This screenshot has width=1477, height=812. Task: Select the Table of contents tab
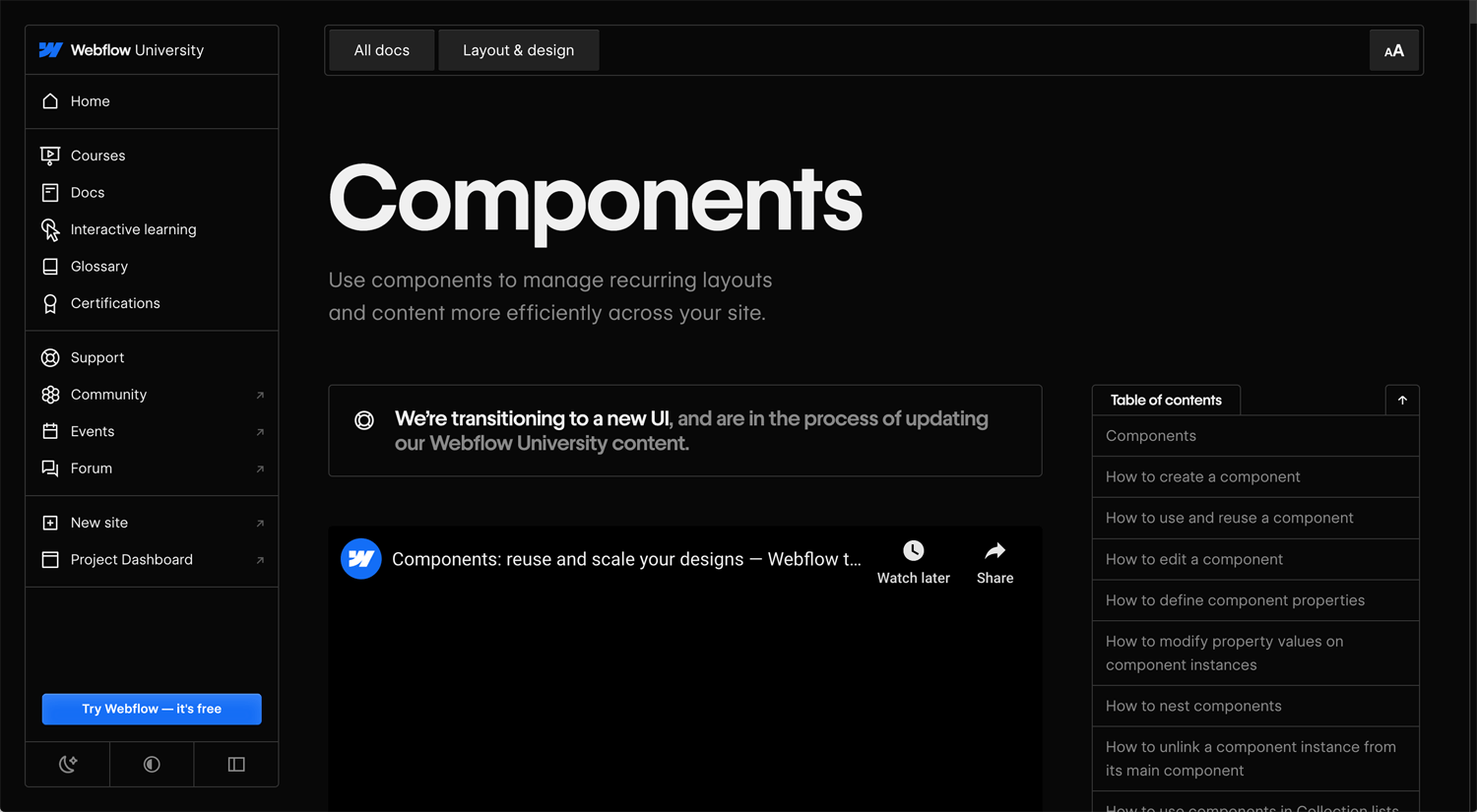[1166, 401]
